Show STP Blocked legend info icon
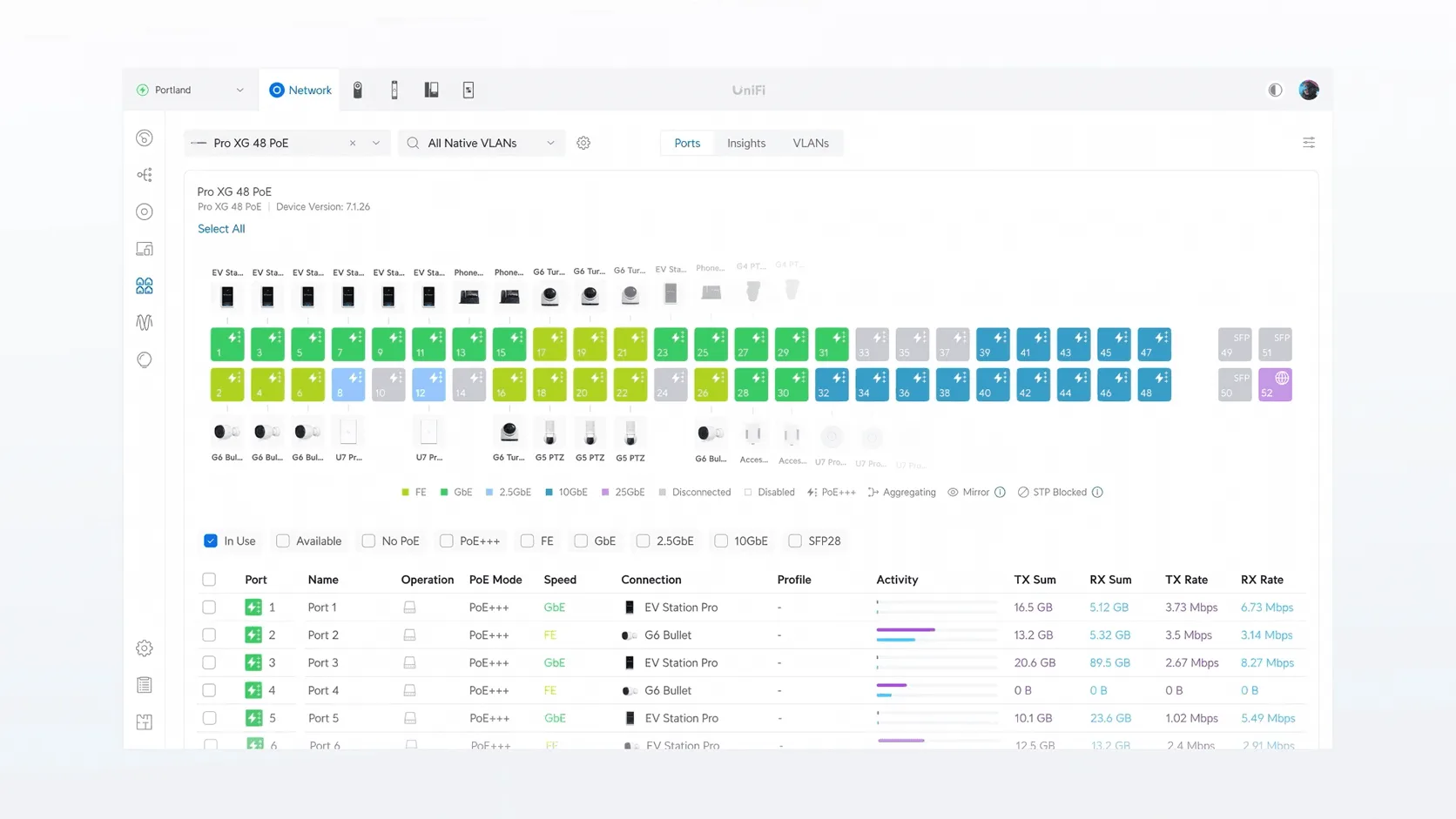Screen dimensions: 1456x819 [x=1097, y=492]
